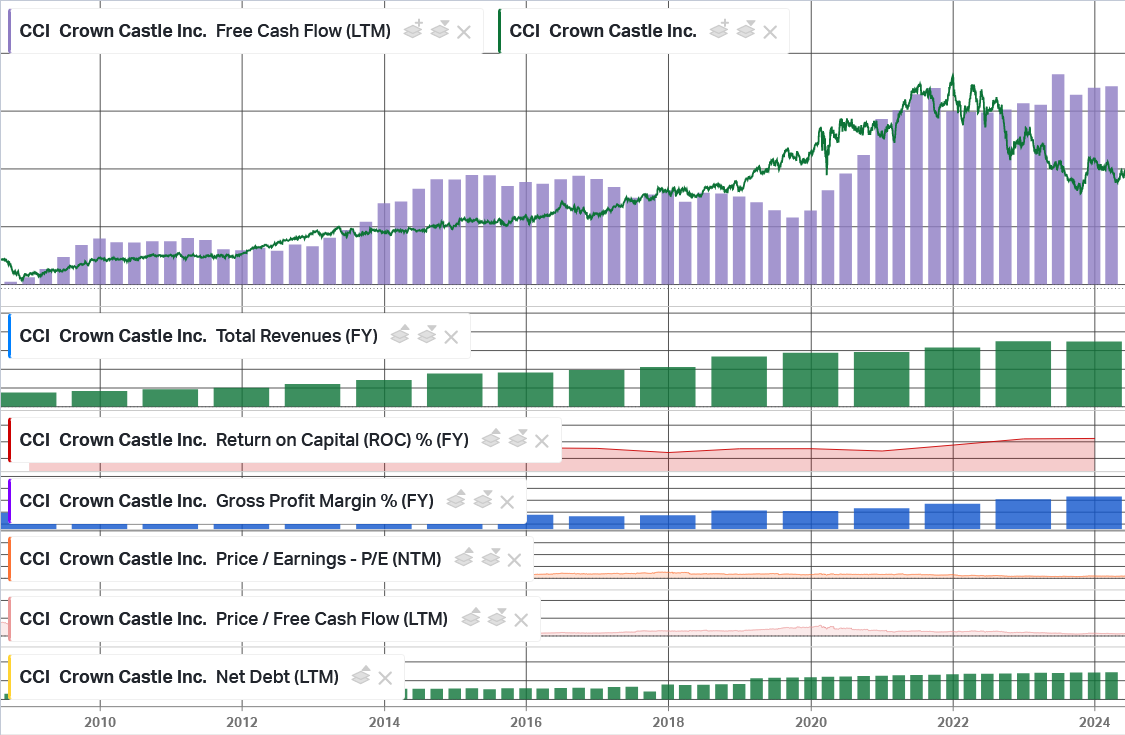
Task: Click the Total Revenues (FY) legend label
Action: point(199,336)
